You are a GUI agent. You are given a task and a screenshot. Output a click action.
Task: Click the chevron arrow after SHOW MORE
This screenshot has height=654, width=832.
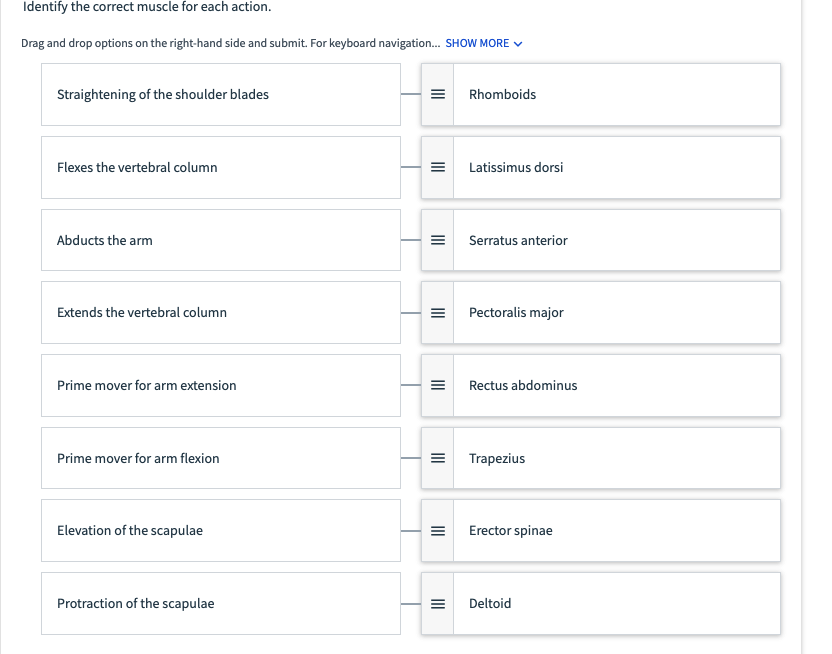pyautogui.click(x=518, y=44)
